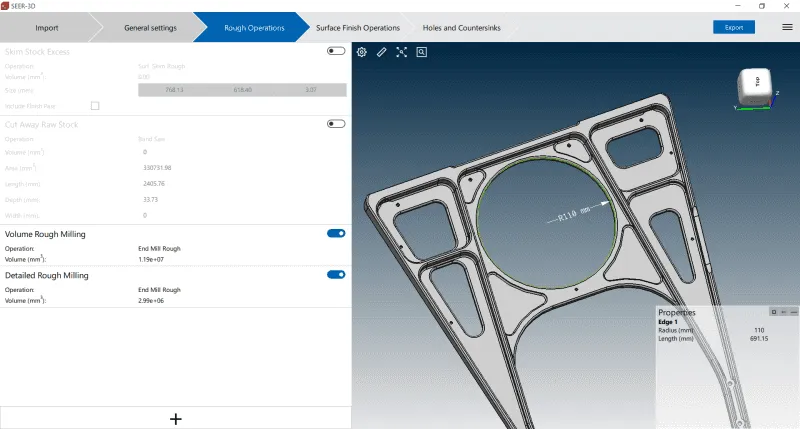Click the fit-to-view icon
Image resolution: width=800 pixels, height=429 pixels.
click(x=402, y=52)
